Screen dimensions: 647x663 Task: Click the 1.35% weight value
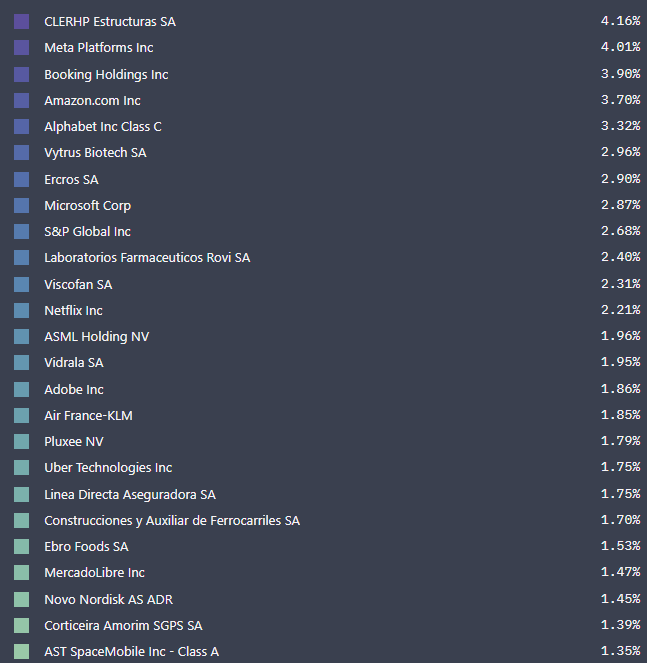coord(620,651)
